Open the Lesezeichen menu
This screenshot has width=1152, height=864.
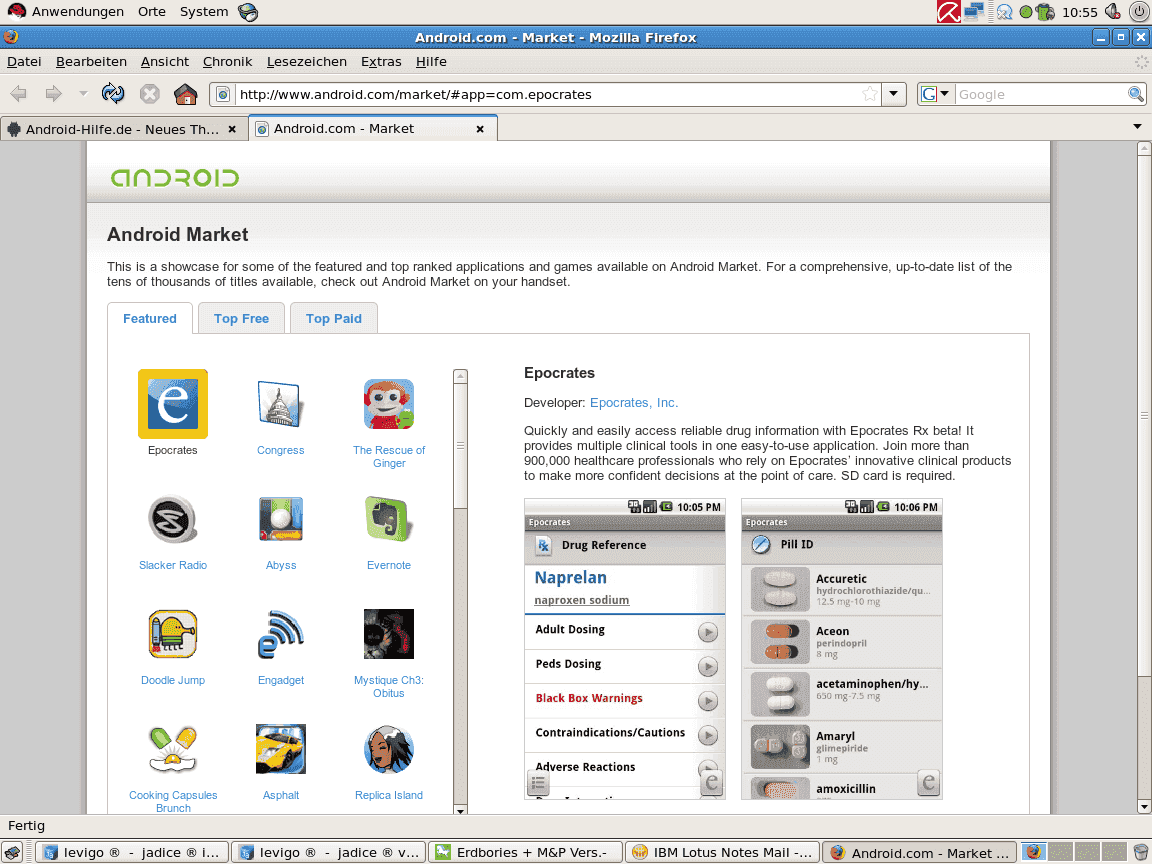click(x=306, y=62)
